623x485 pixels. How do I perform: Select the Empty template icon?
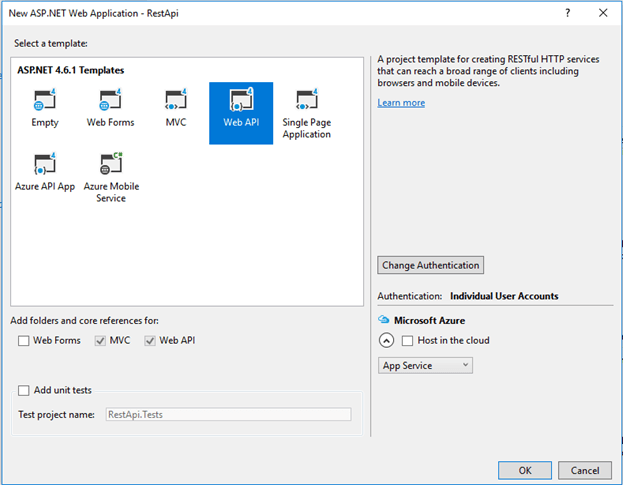(45, 102)
